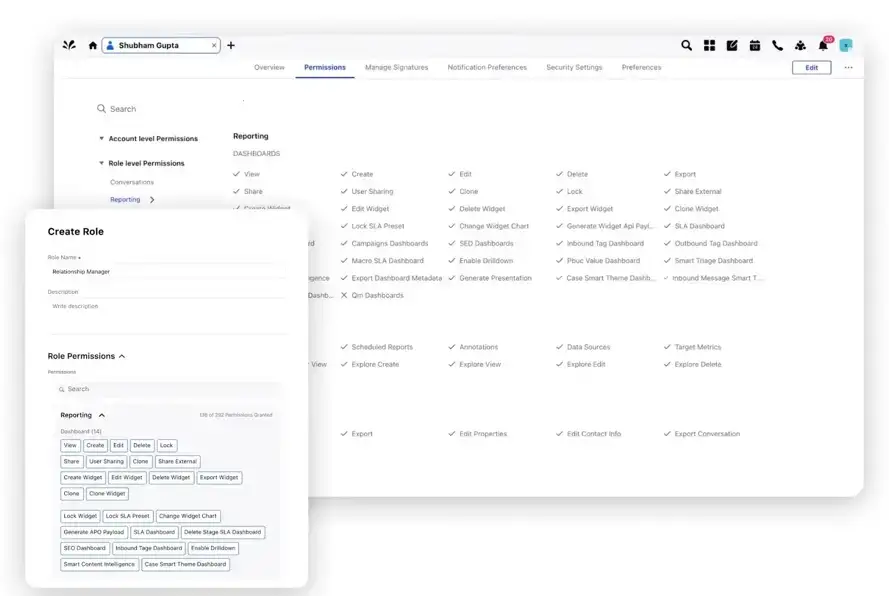889x596 pixels.
Task: Select Conversations under Role level Permissions
Action: (x=132, y=182)
